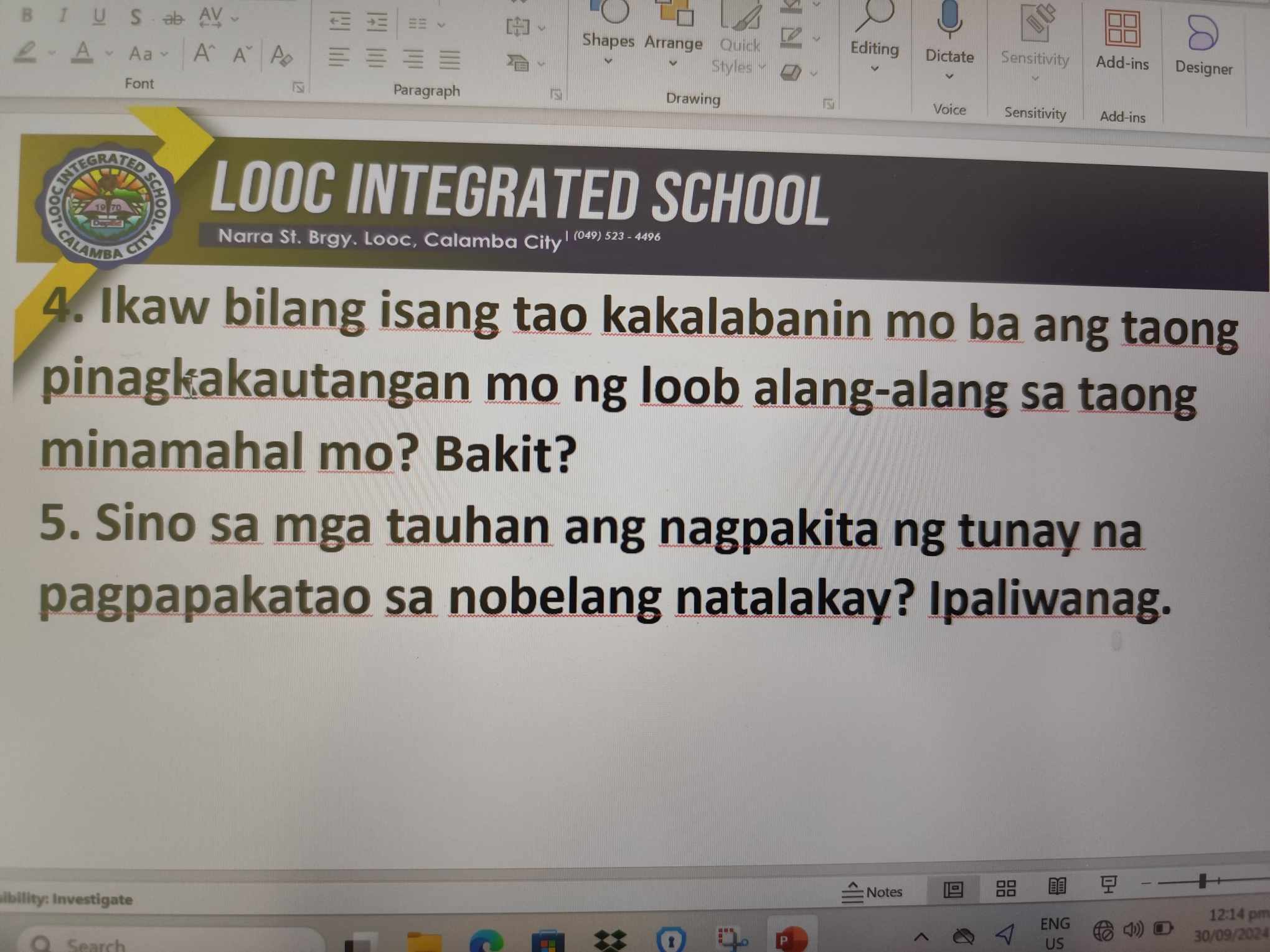Increase font size
The image size is (1270, 952).
pos(203,54)
